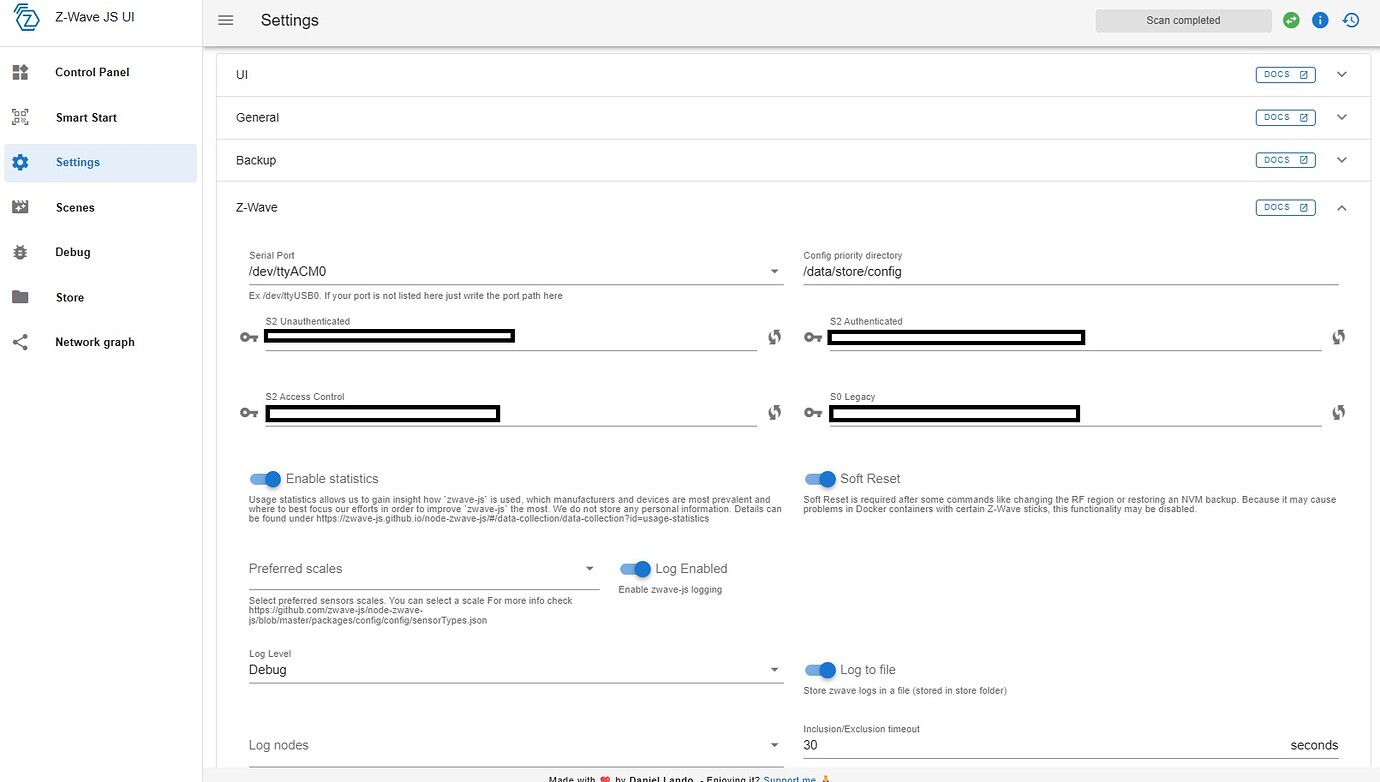
Task: Open the Log Level dropdown
Action: [774, 669]
